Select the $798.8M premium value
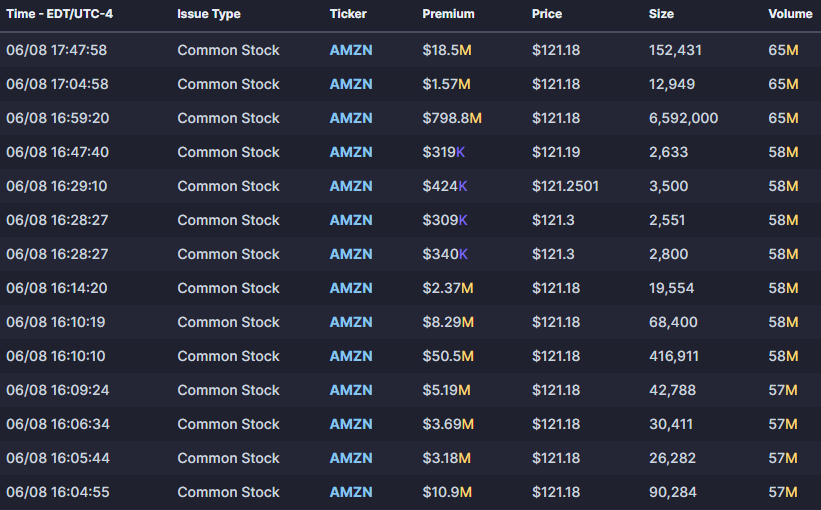The height and width of the screenshot is (510, 821). (452, 118)
